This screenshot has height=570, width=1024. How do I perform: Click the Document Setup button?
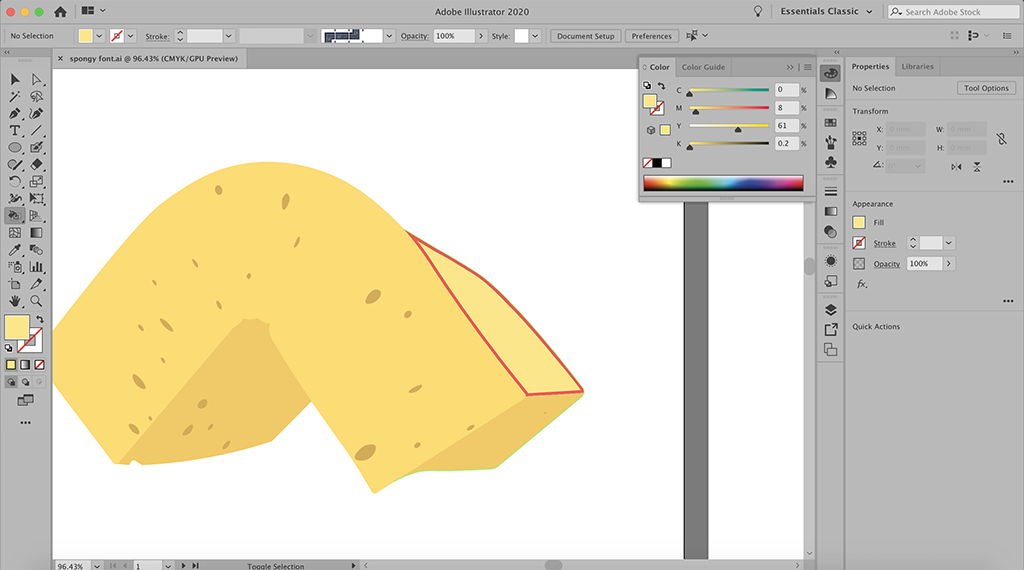coord(586,36)
